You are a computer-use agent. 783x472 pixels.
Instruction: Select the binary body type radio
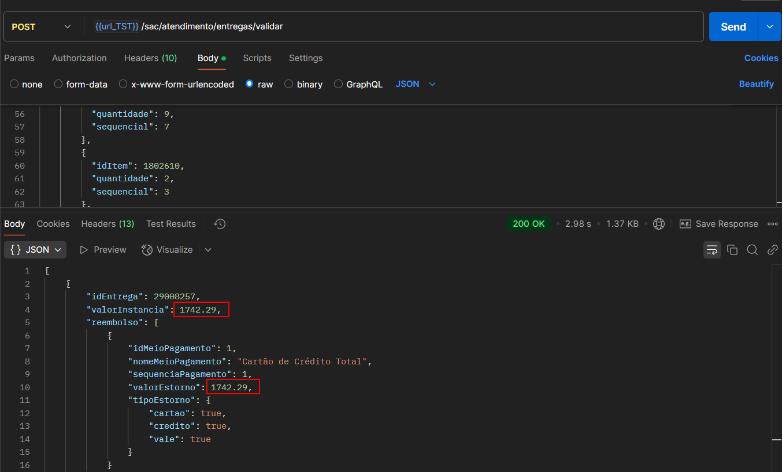(x=290, y=85)
